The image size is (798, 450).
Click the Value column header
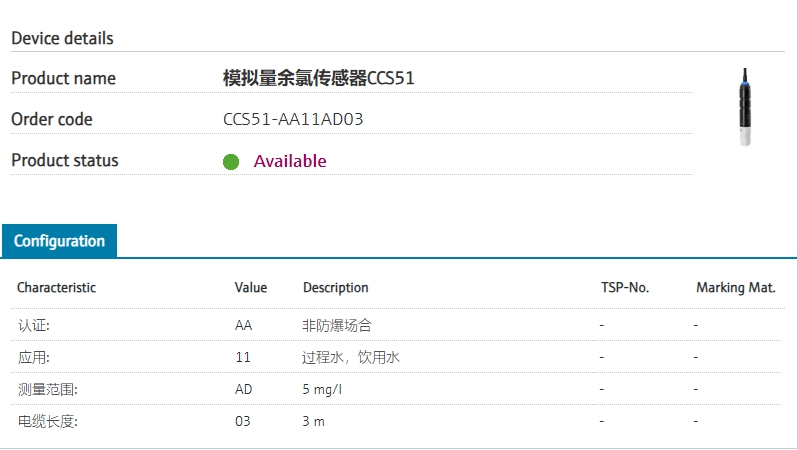pyautogui.click(x=251, y=288)
